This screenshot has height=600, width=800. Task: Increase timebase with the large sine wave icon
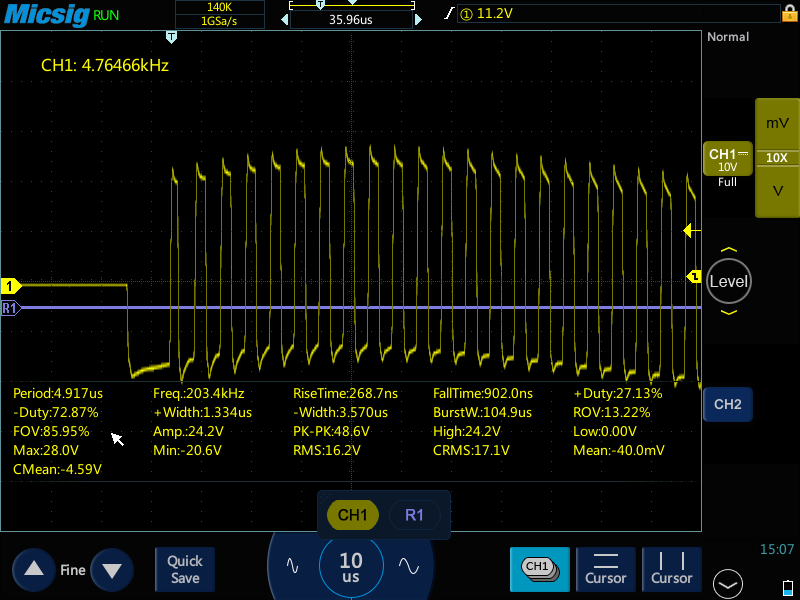pyautogui.click(x=409, y=566)
